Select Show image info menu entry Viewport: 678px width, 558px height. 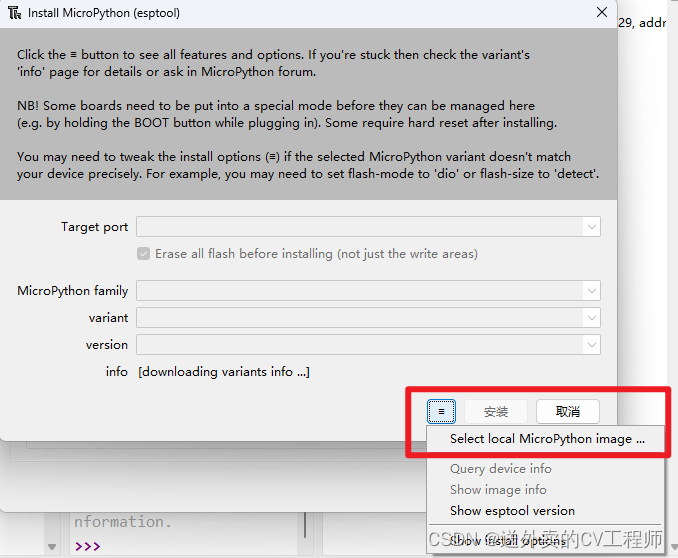point(546,490)
